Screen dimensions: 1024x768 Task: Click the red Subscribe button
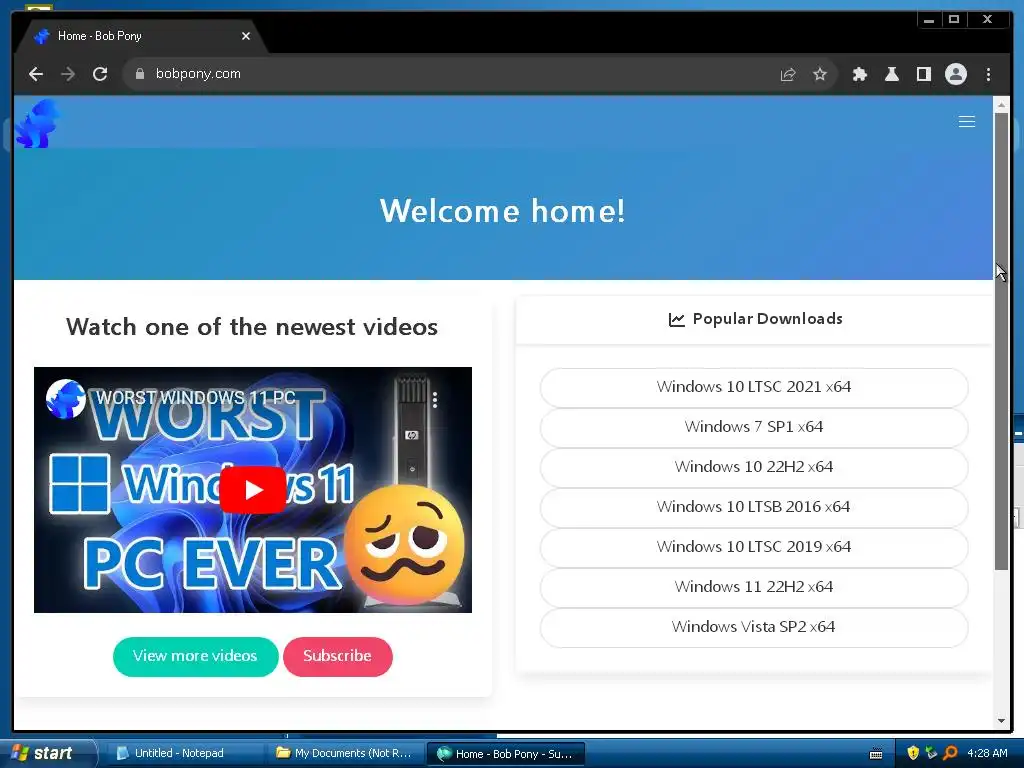coord(338,656)
